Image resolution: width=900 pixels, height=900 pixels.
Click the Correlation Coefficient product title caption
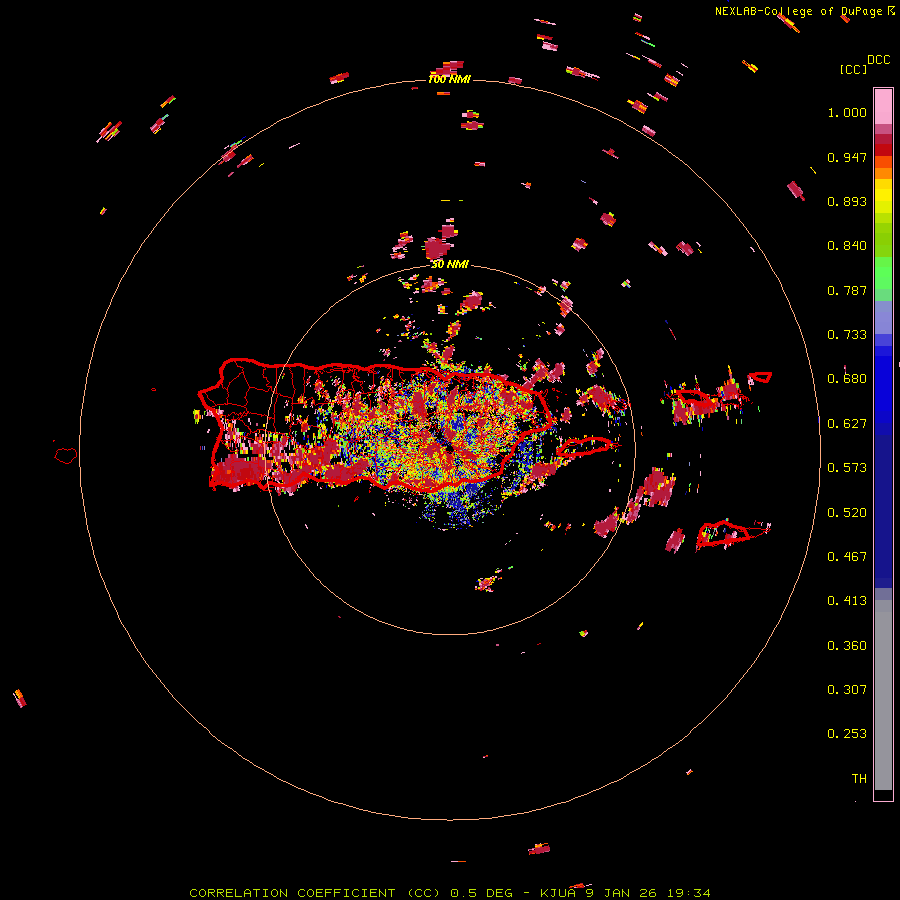(450, 893)
